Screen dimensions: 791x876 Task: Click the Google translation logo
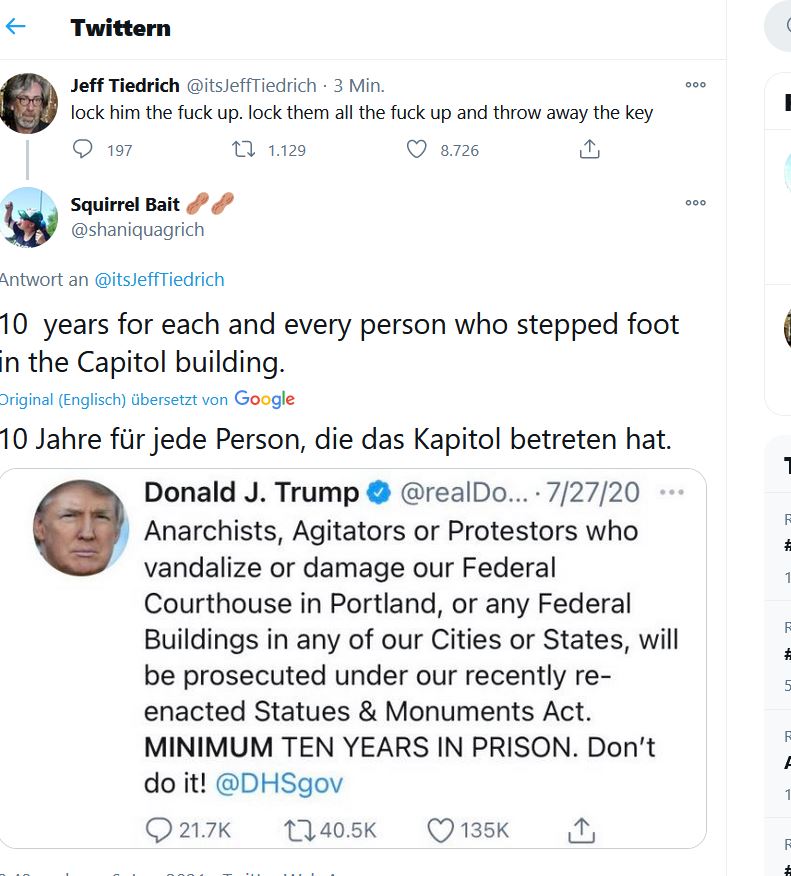tap(264, 399)
